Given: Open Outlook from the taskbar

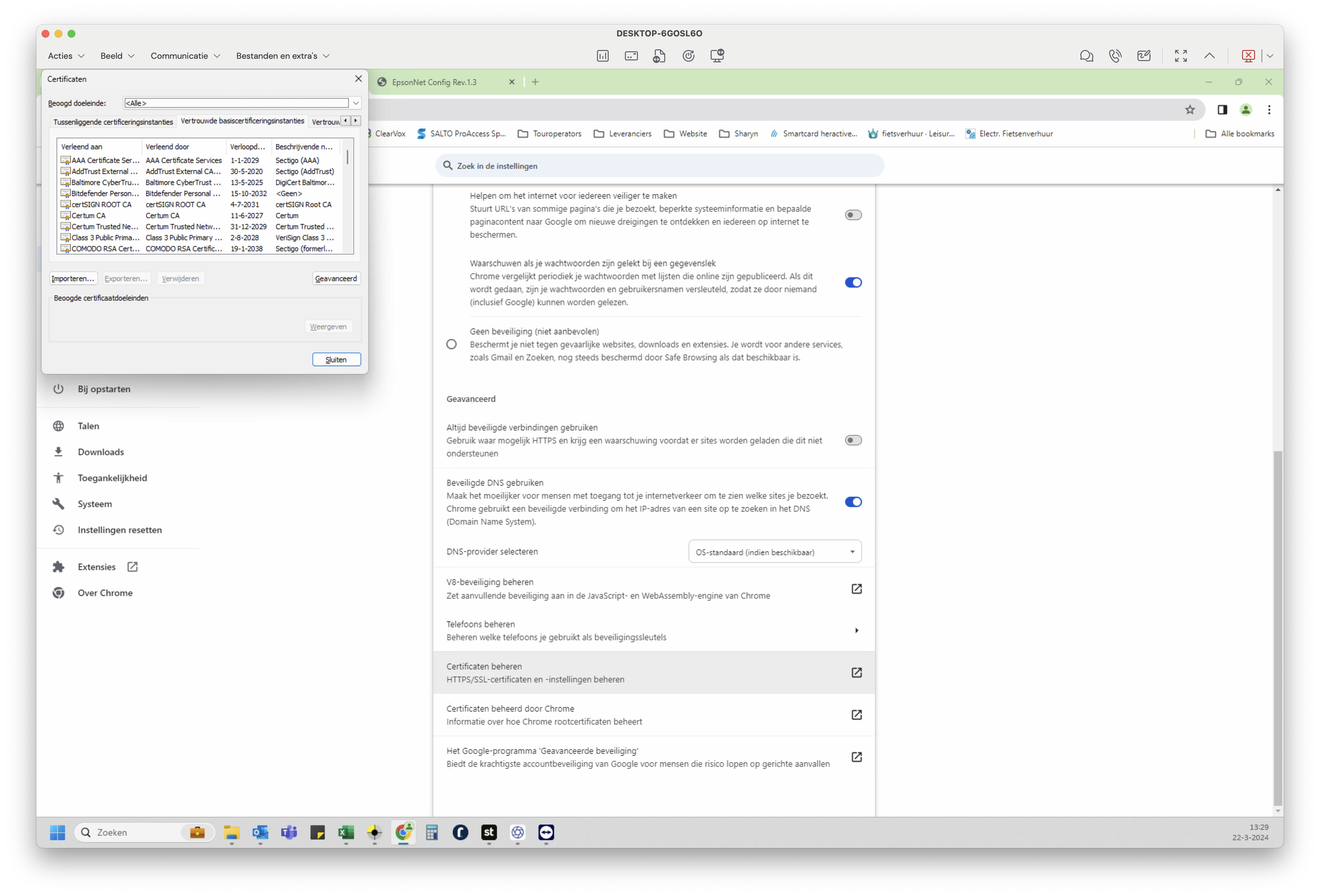Looking at the screenshot, I should (x=260, y=832).
